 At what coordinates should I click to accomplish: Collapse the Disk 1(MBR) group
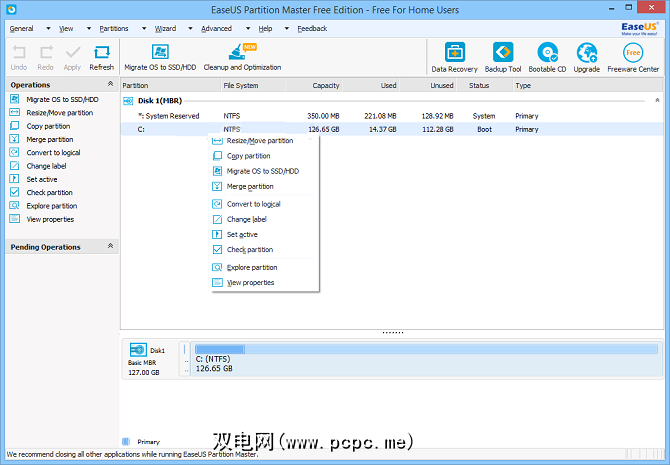click(657, 100)
